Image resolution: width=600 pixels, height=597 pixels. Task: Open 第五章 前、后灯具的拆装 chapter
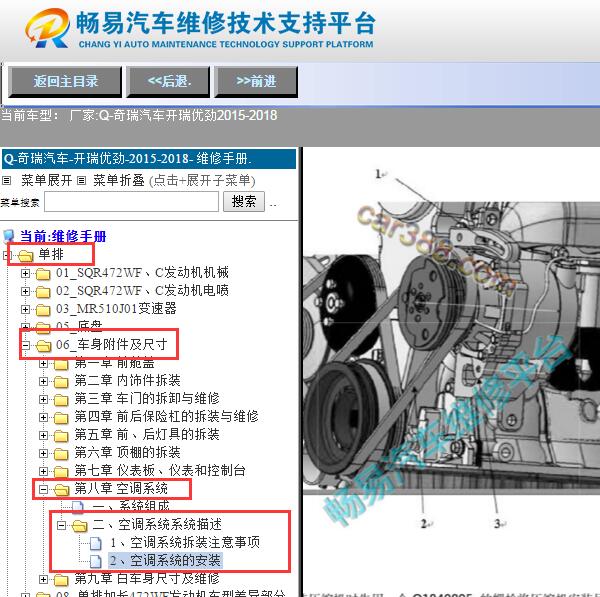coord(147,434)
